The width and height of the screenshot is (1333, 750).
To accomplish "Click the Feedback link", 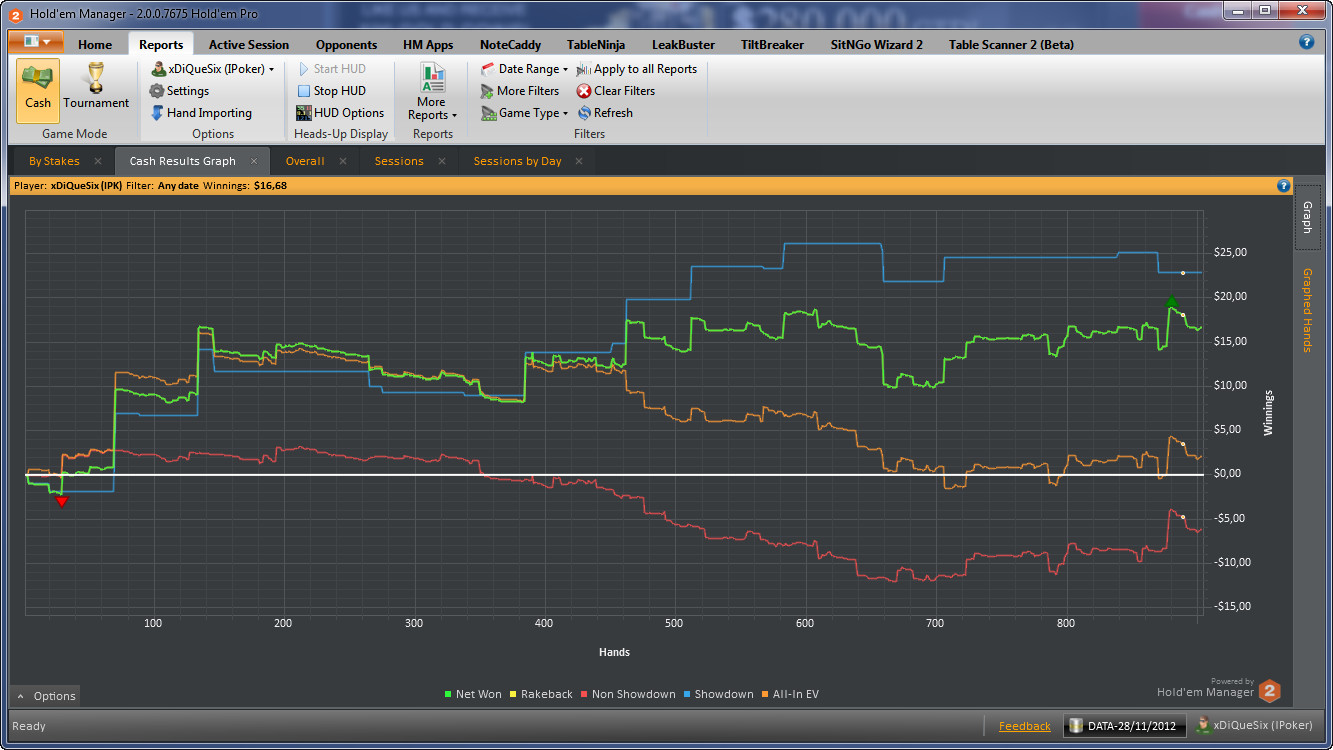I will [1024, 726].
